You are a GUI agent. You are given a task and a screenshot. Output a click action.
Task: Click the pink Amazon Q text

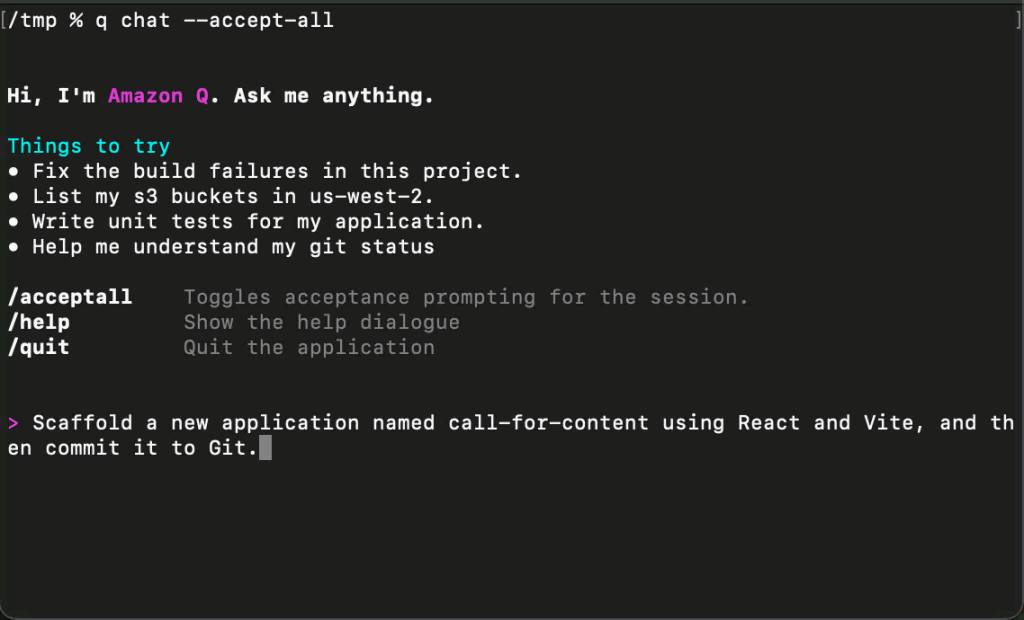158,96
